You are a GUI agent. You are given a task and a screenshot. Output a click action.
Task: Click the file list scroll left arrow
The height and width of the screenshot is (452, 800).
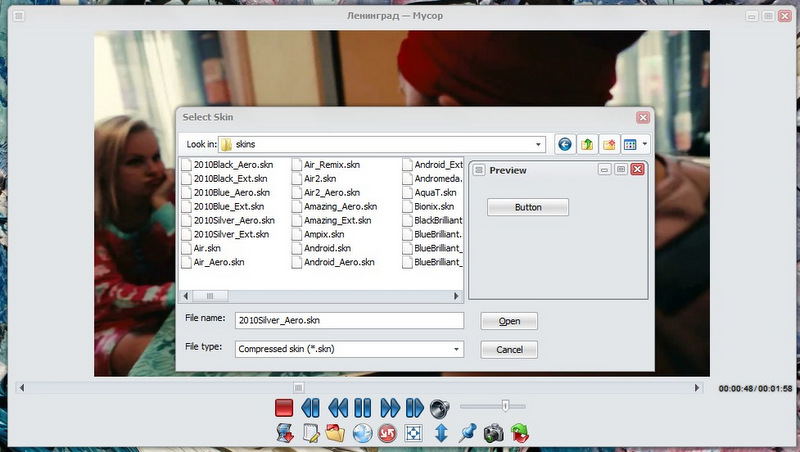tap(185, 296)
